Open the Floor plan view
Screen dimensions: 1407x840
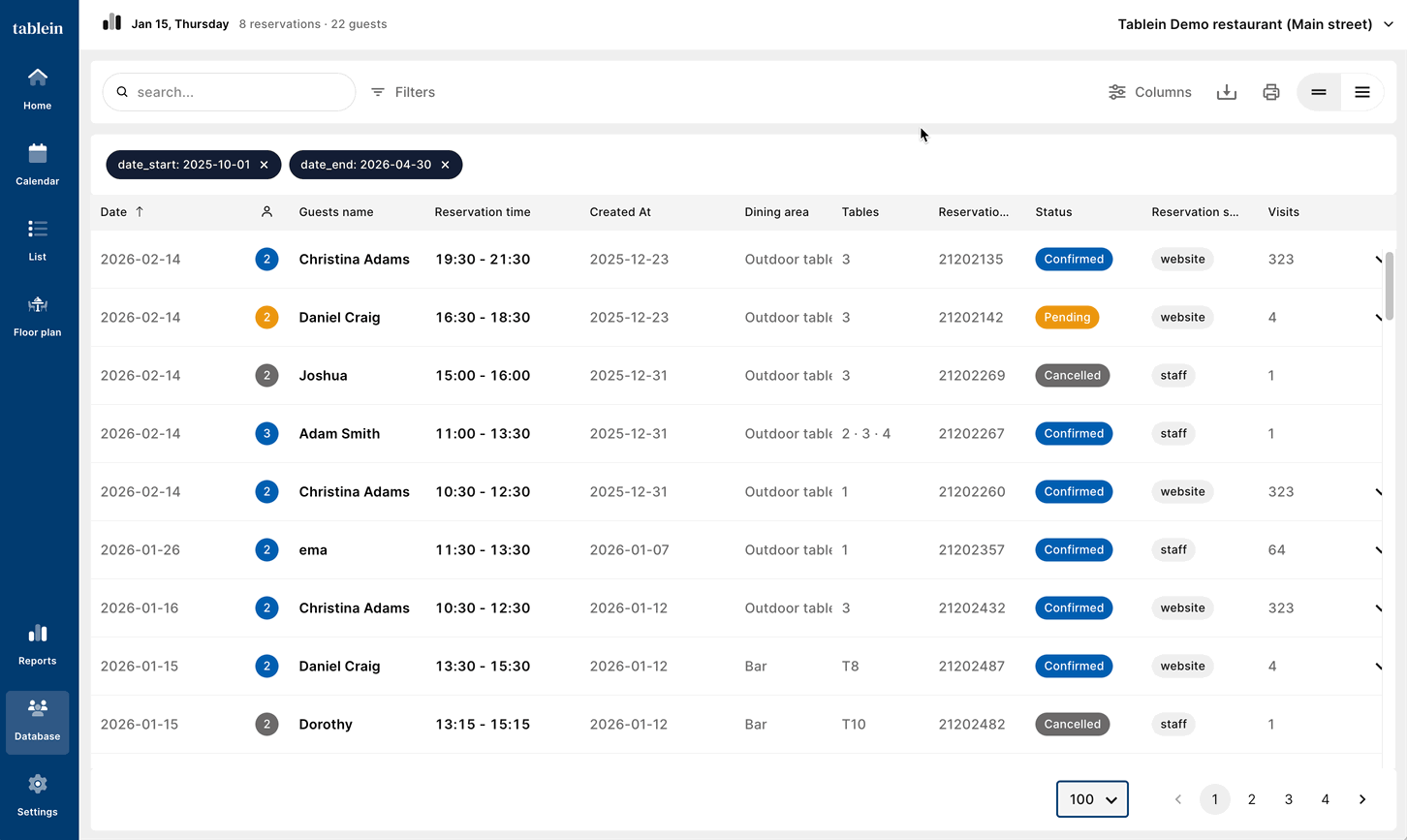[x=37, y=314]
